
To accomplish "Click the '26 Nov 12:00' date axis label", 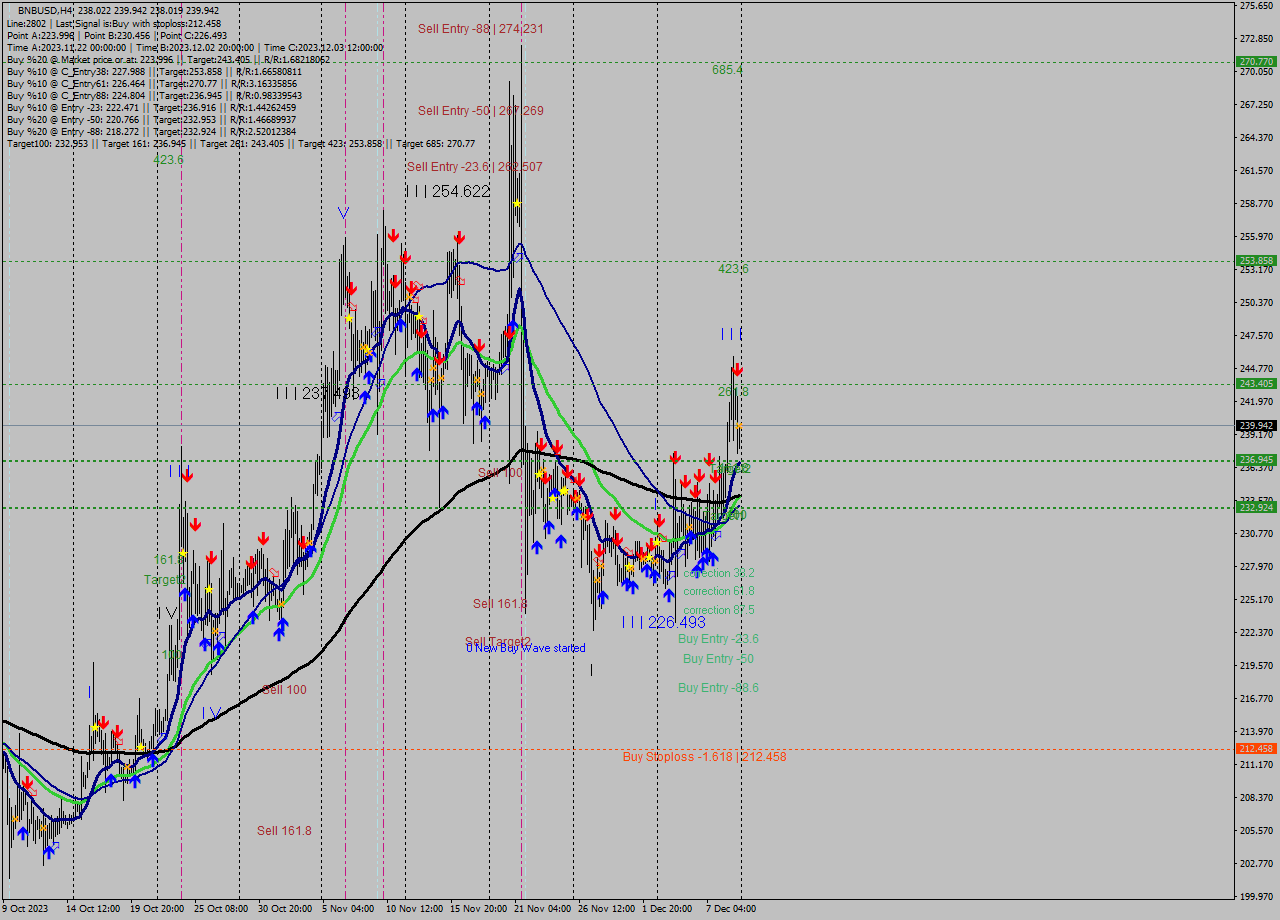I will 606,909.
